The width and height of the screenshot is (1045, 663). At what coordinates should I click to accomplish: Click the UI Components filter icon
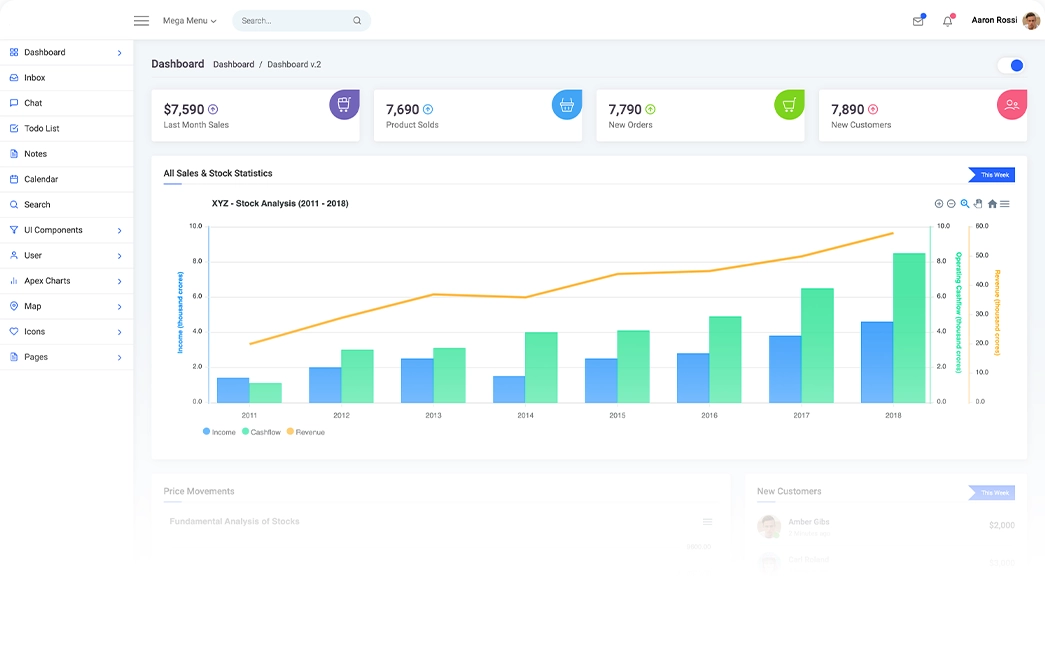click(x=14, y=230)
